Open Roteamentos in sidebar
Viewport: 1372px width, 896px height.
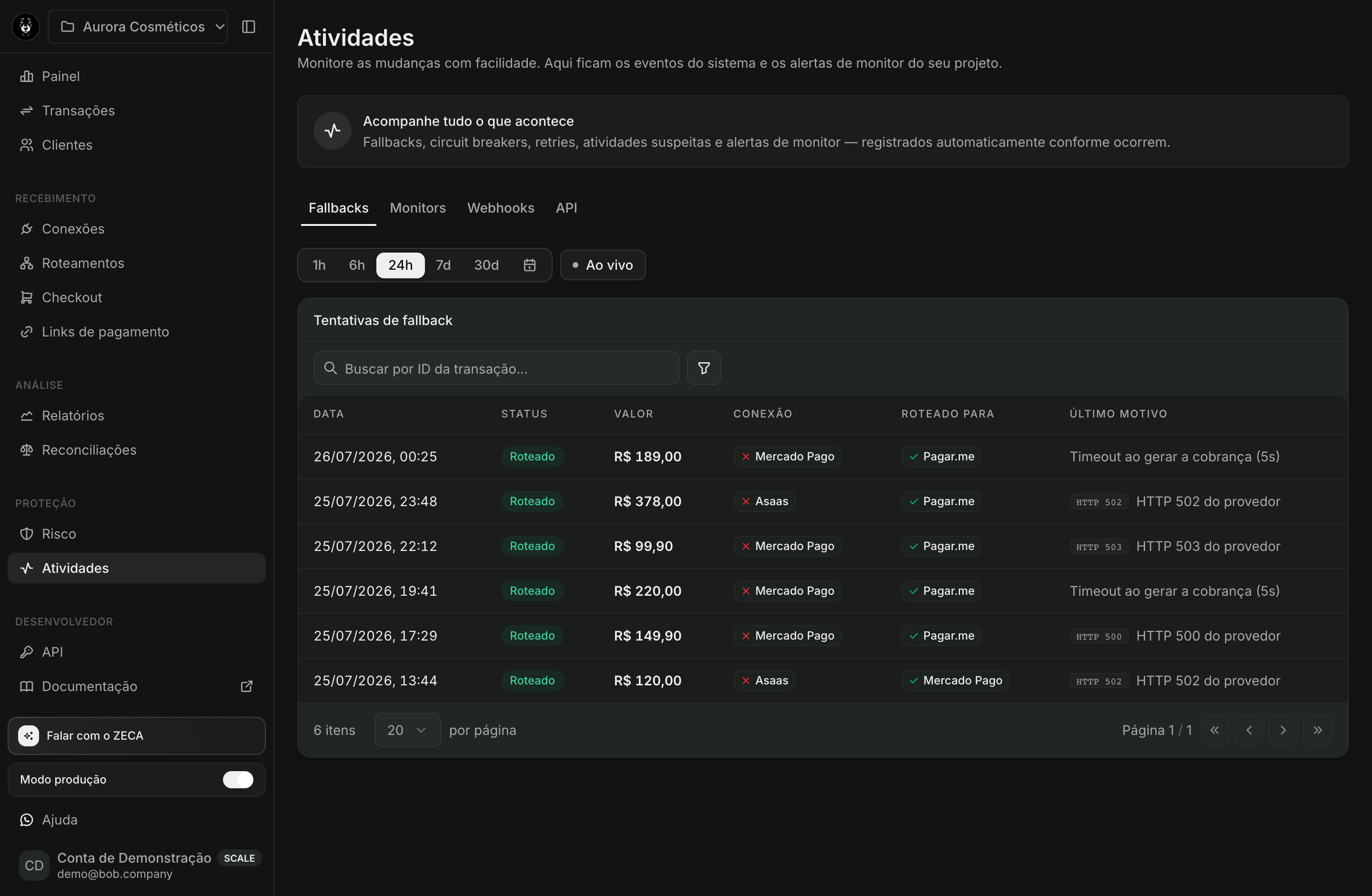(137, 263)
